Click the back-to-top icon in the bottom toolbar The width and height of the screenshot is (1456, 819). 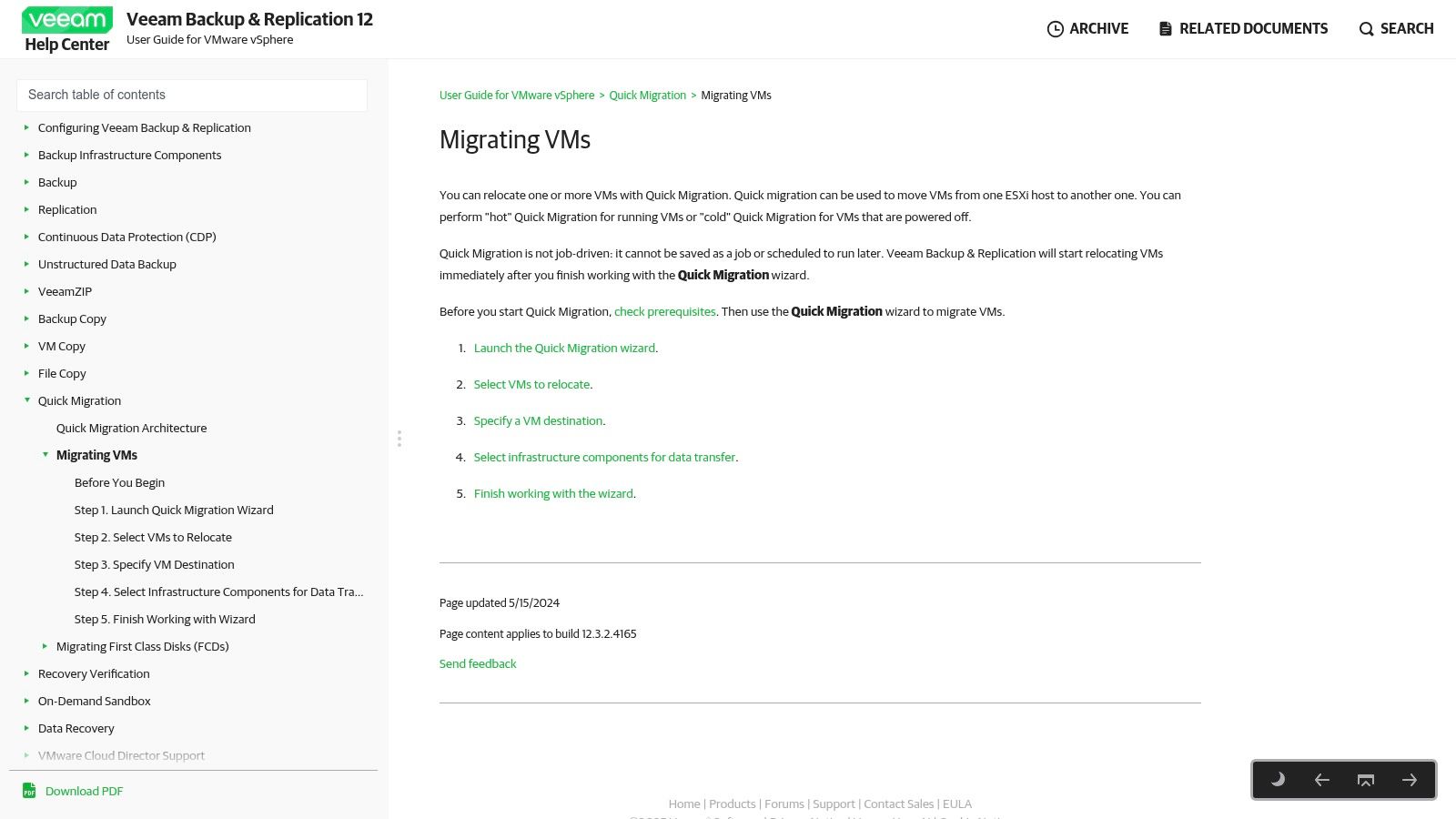1364,780
